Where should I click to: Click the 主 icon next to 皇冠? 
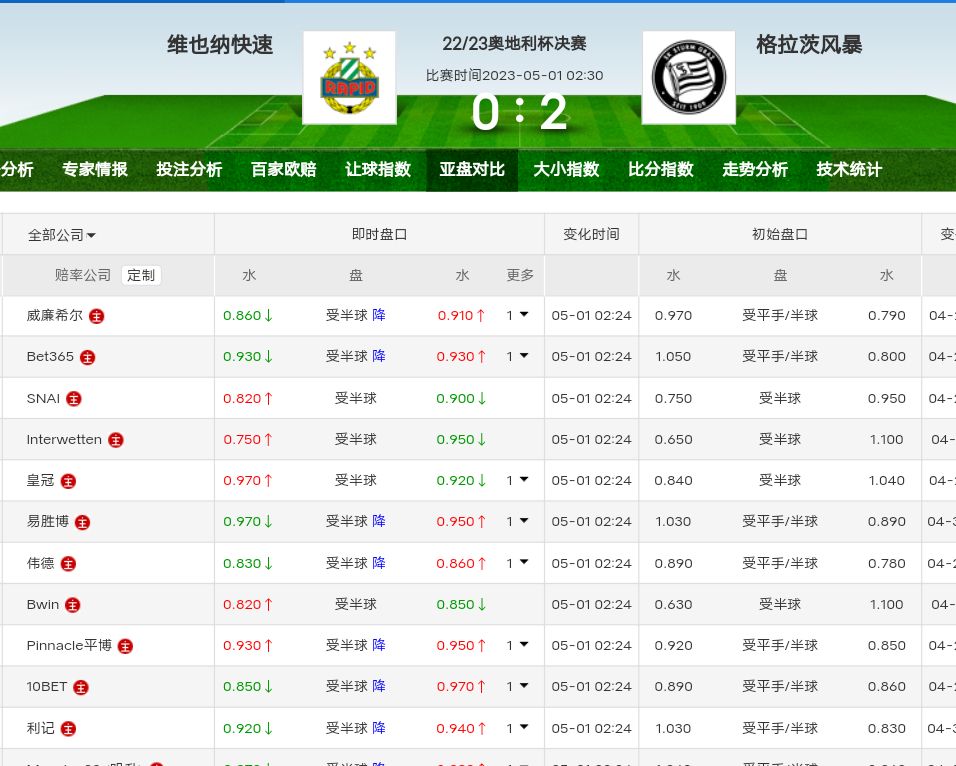68,481
